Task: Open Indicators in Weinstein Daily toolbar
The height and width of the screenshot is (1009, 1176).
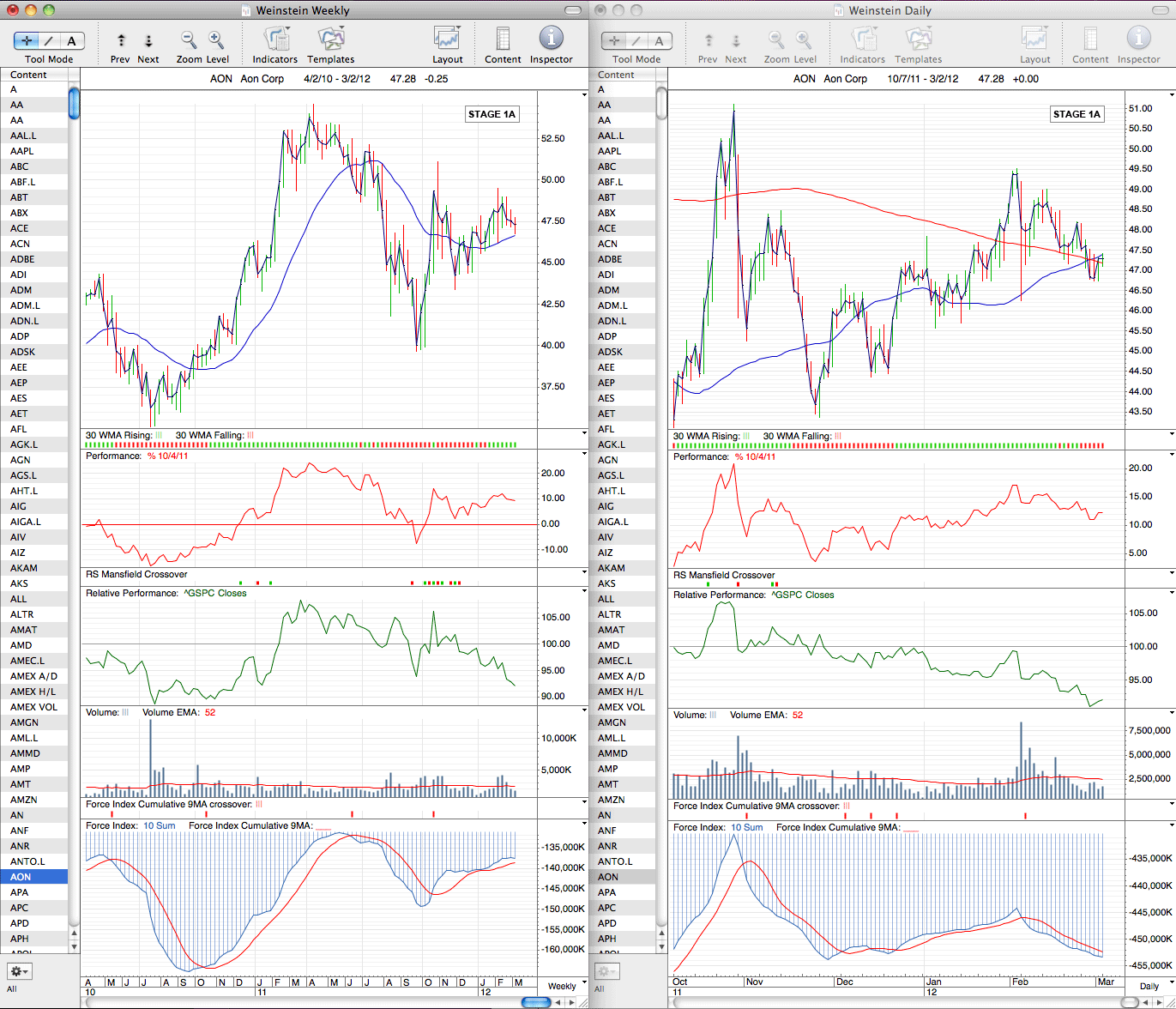Action: click(863, 39)
